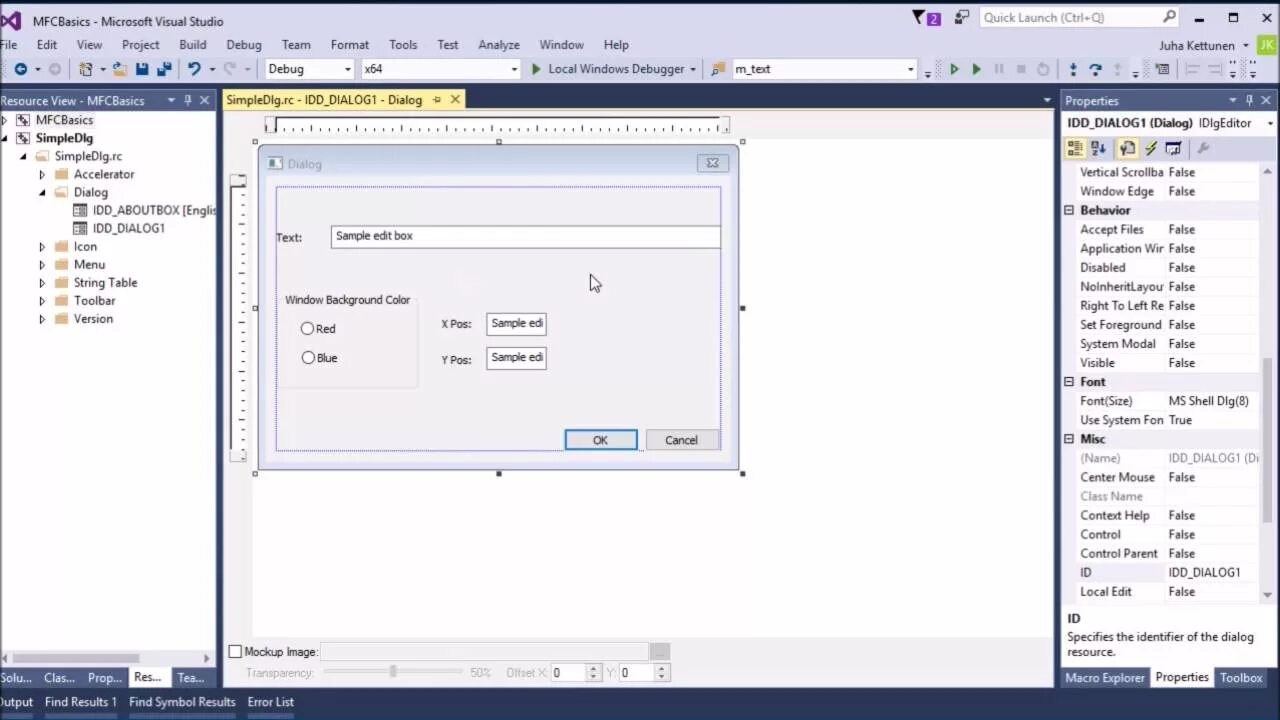Screen dimensions: 1280x720
Task: Collapse the Behavior property category
Action: click(1069, 210)
